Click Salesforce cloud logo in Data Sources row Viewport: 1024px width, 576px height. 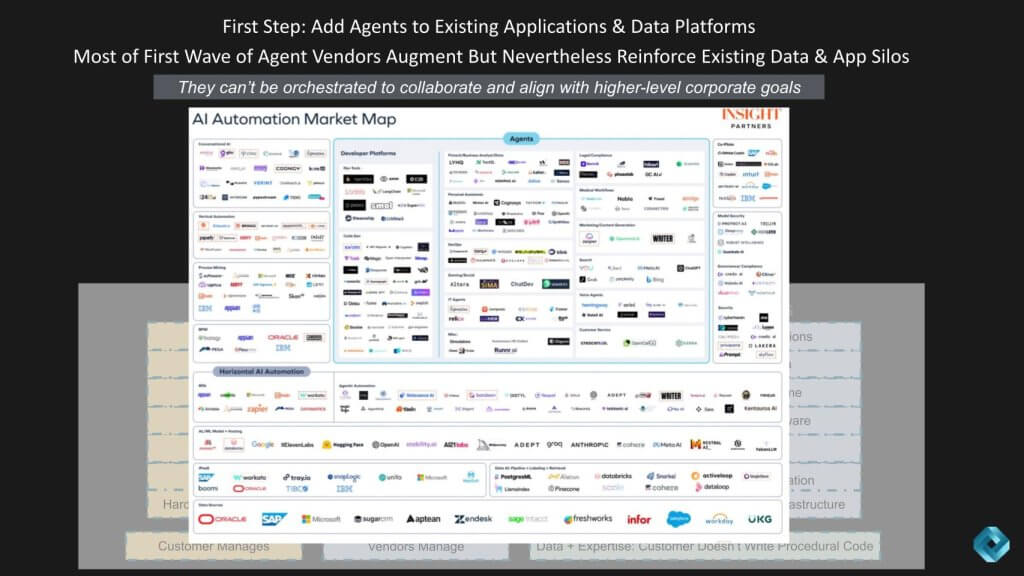679,519
